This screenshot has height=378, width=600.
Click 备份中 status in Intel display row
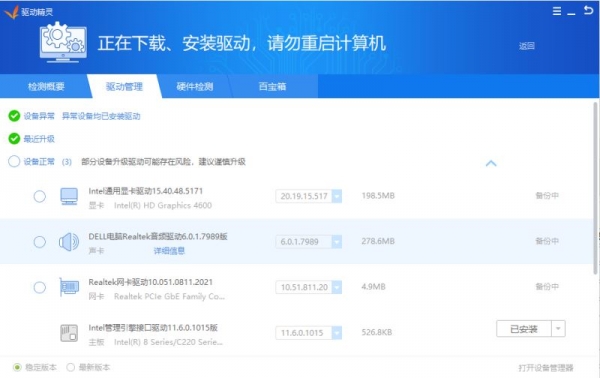(x=547, y=196)
